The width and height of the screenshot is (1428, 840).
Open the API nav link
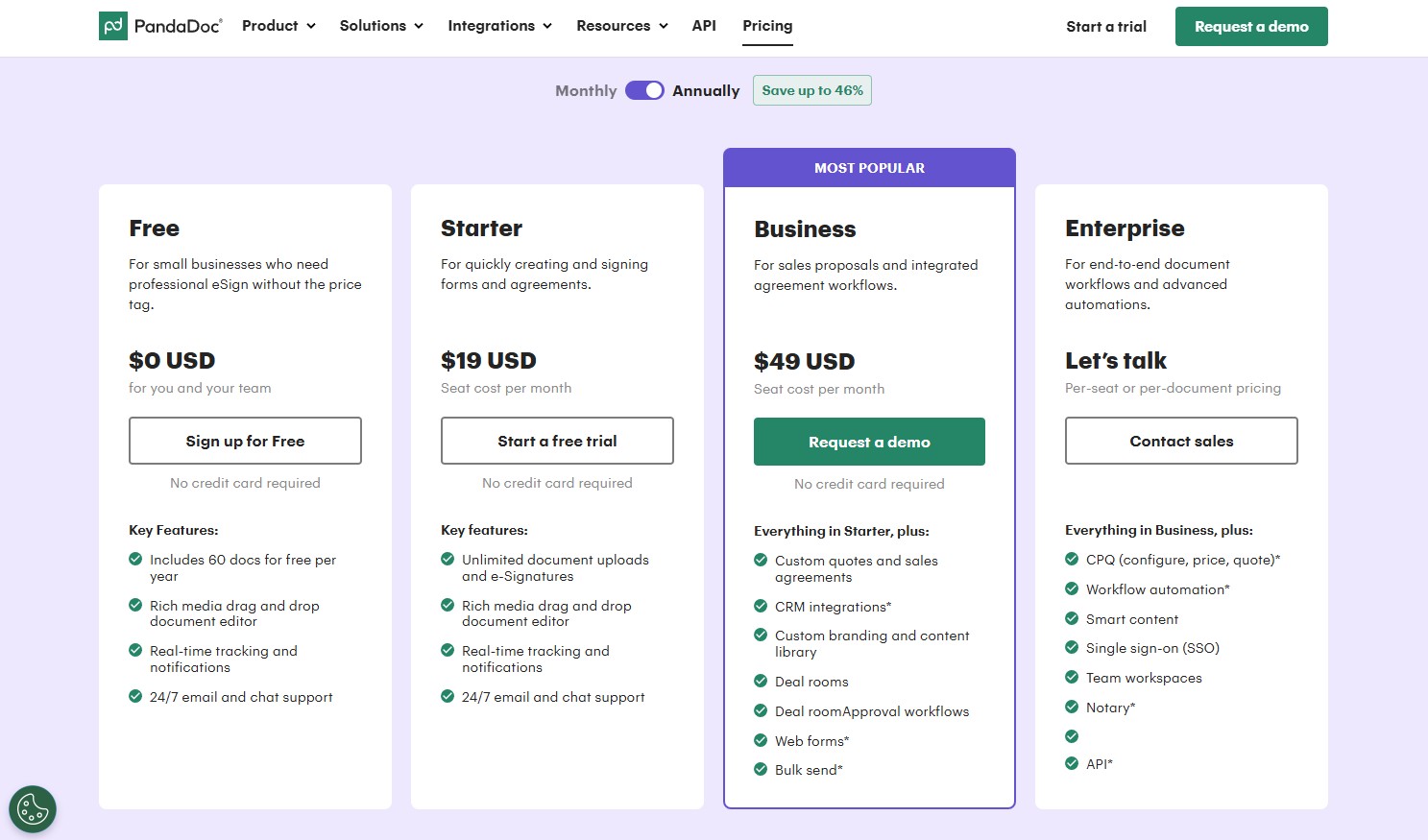point(704,26)
